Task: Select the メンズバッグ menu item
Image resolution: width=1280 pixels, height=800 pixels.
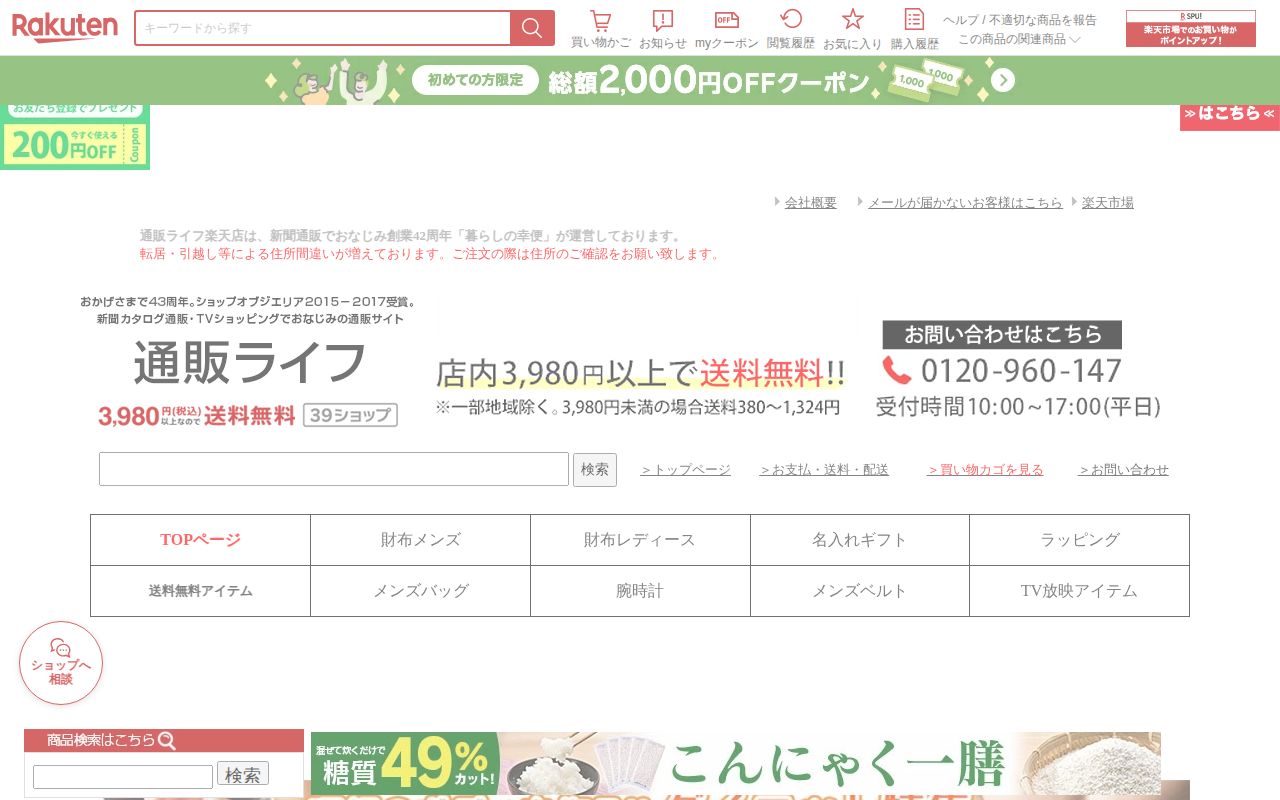Action: coord(420,591)
